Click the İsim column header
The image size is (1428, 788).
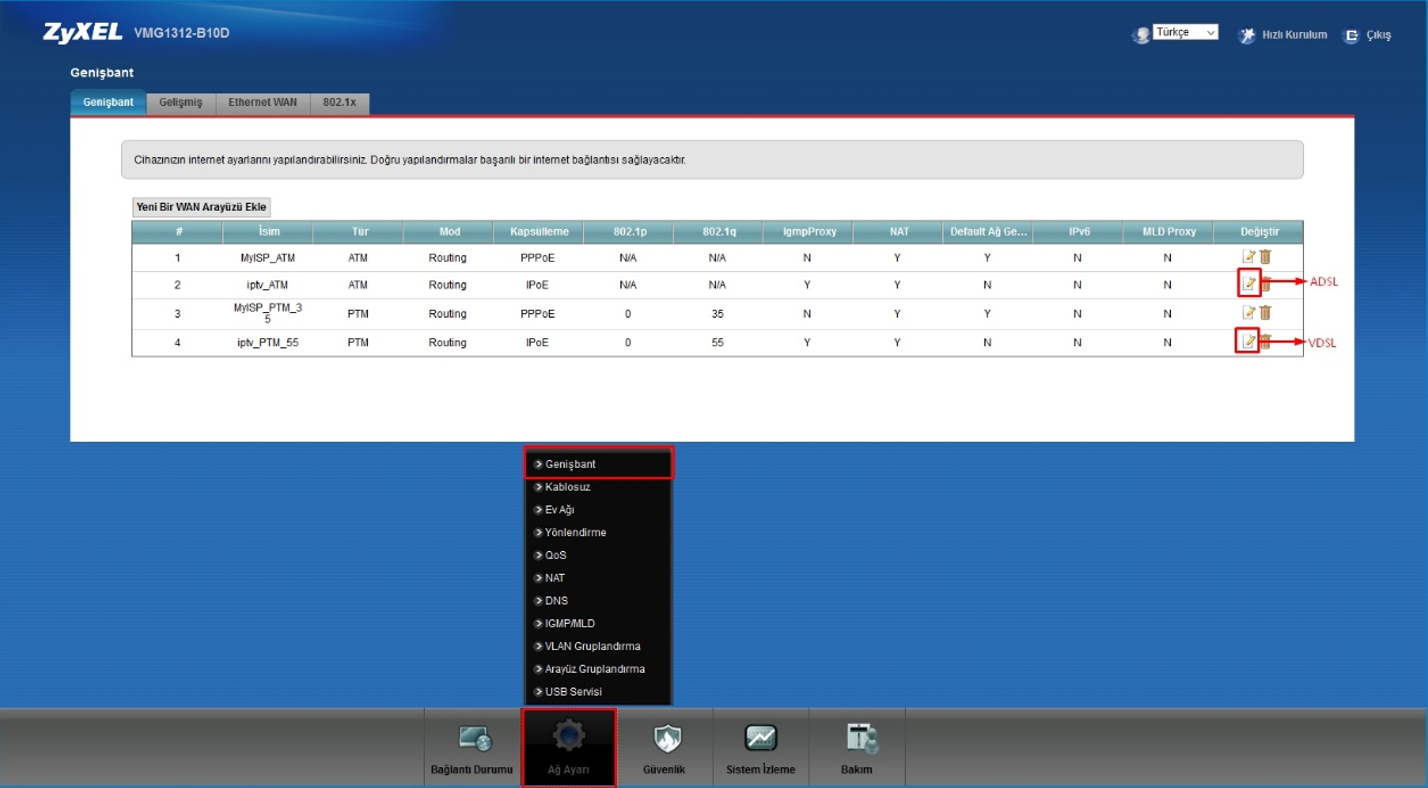pyautogui.click(x=268, y=232)
